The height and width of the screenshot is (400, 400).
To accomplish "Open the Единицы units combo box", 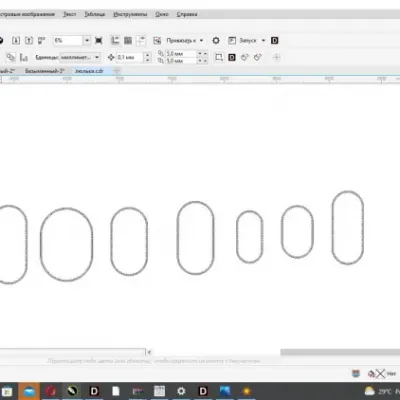I will click(80, 57).
